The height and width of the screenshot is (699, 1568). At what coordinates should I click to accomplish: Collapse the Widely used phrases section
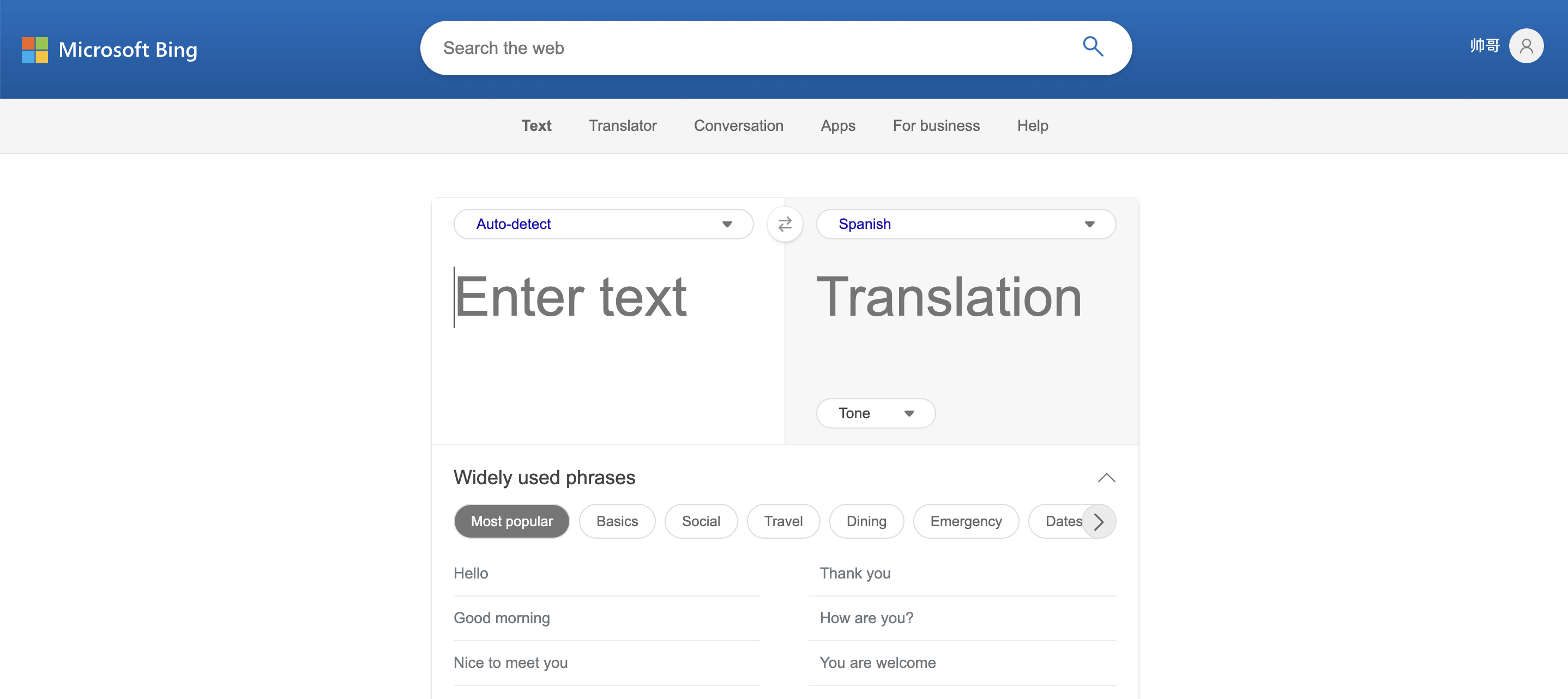(1106, 478)
